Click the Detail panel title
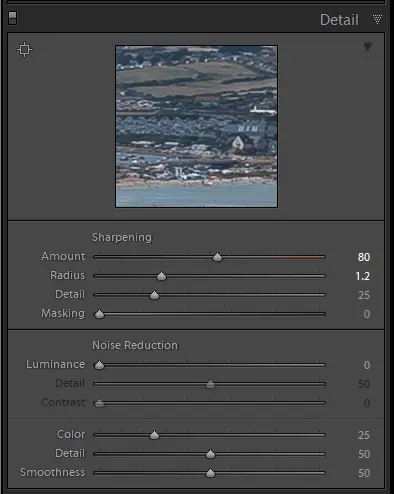 pyautogui.click(x=339, y=20)
